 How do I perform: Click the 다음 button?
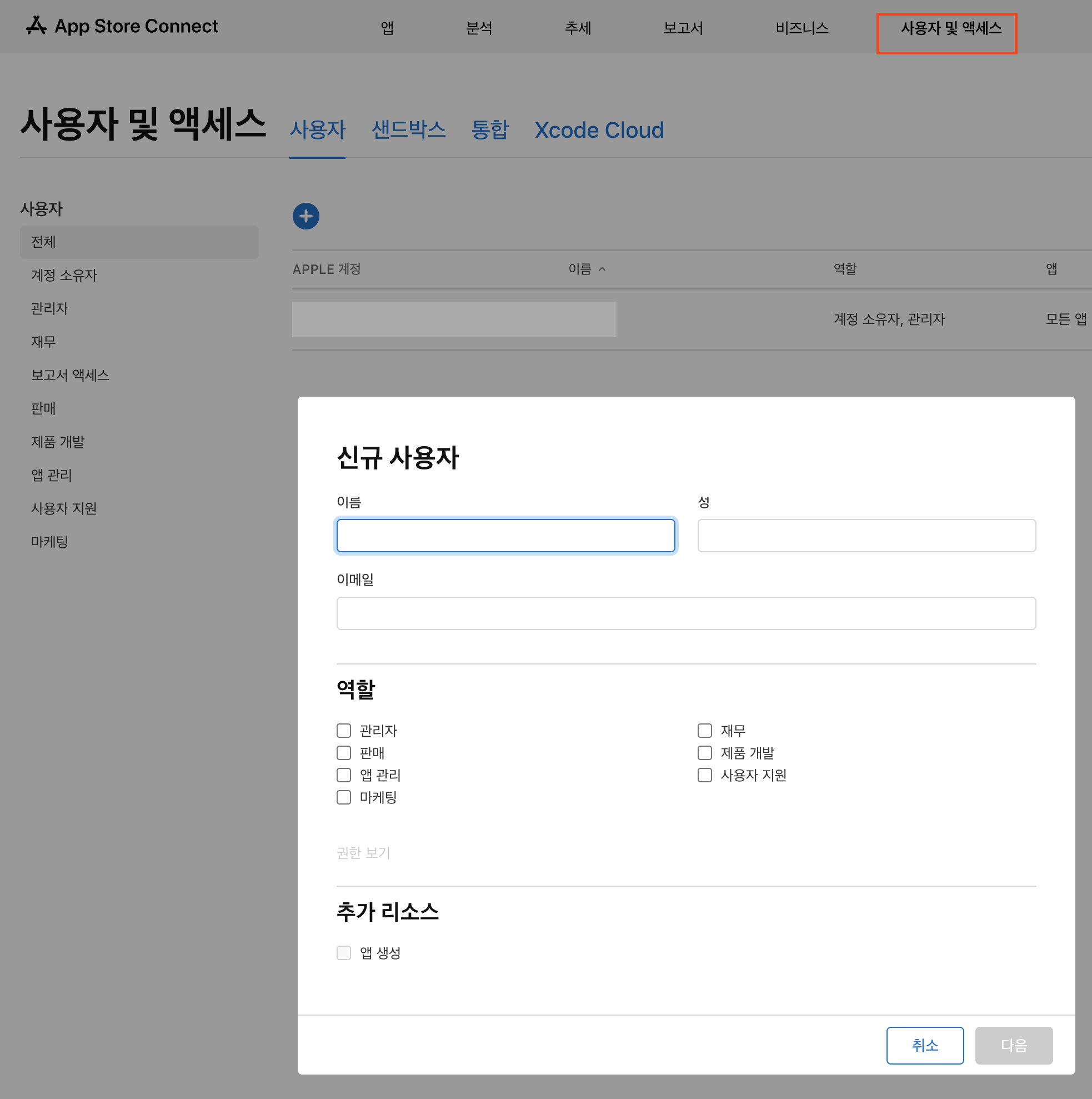[x=1014, y=1045]
